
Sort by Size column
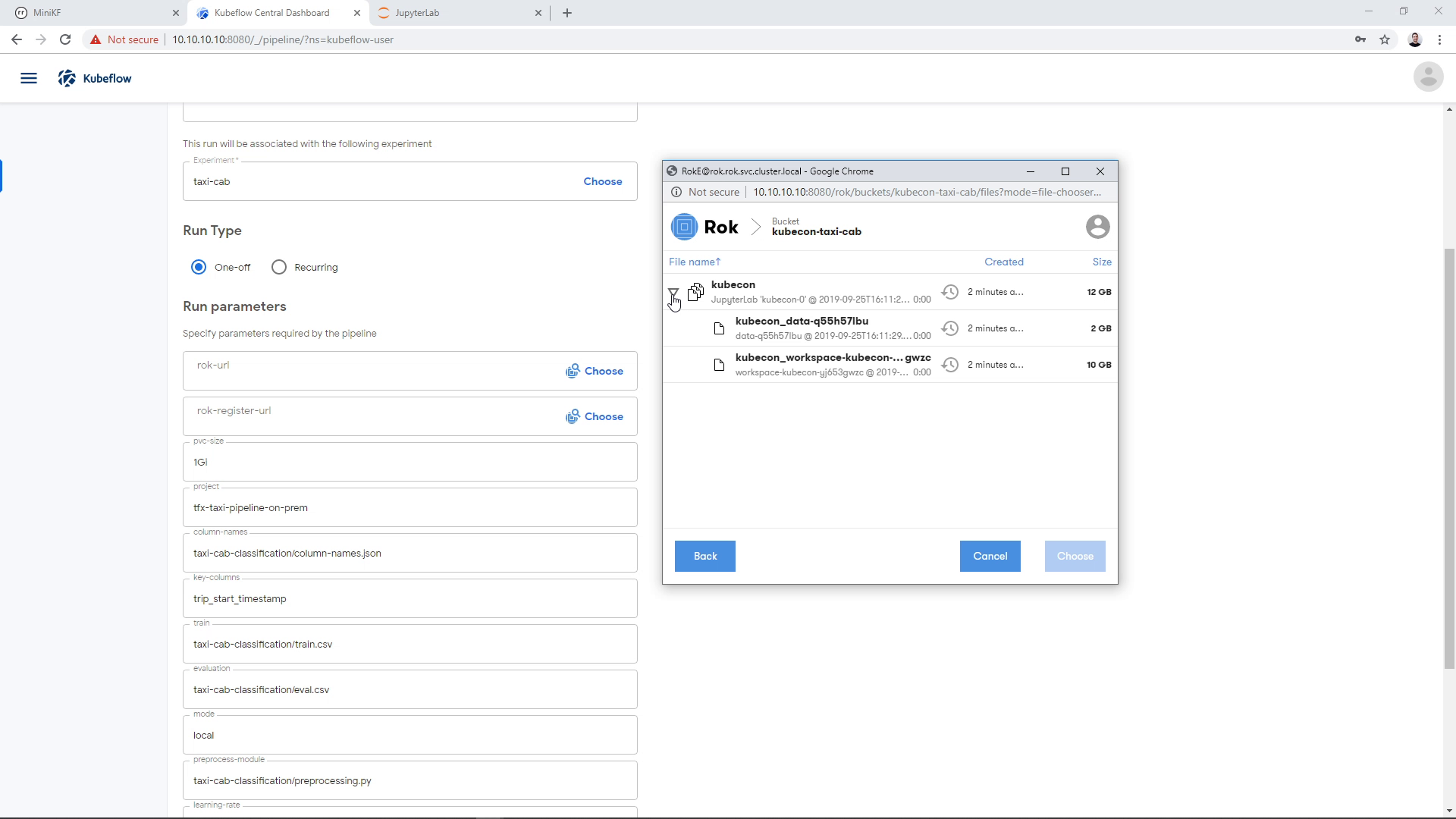[x=1102, y=262]
